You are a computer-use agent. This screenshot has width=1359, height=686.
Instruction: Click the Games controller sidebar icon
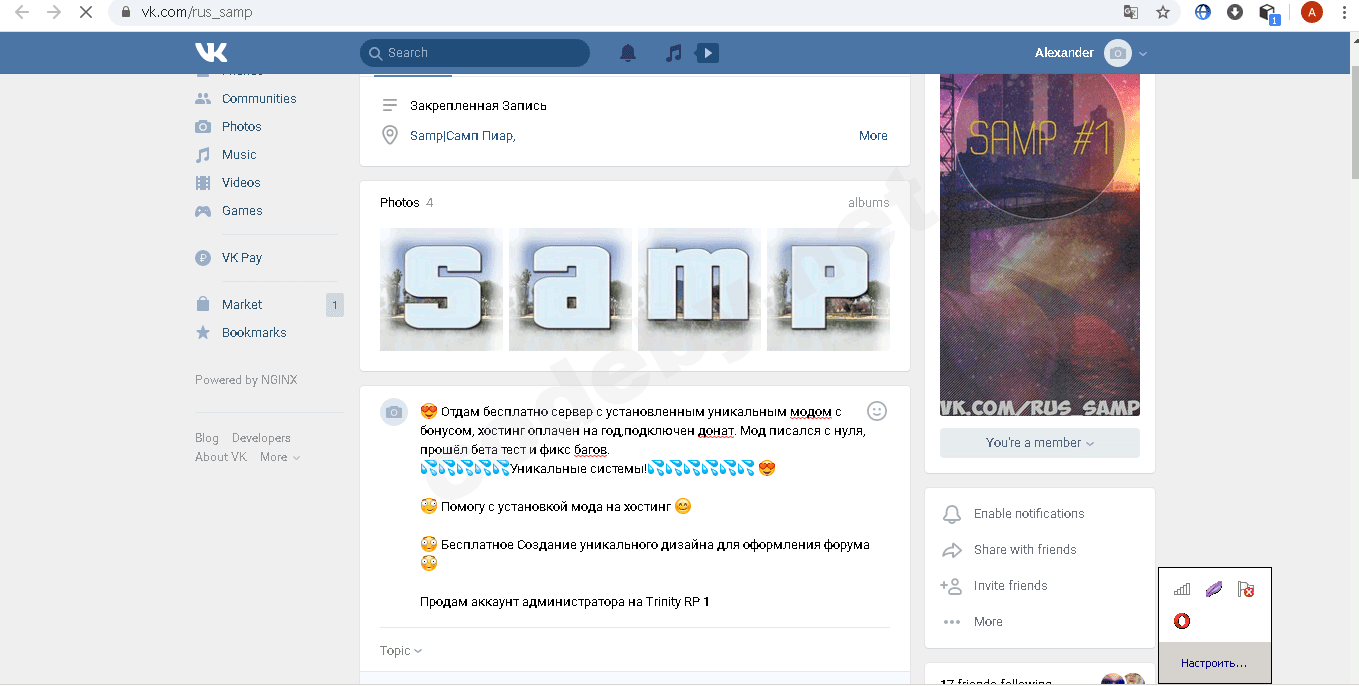pyautogui.click(x=203, y=211)
